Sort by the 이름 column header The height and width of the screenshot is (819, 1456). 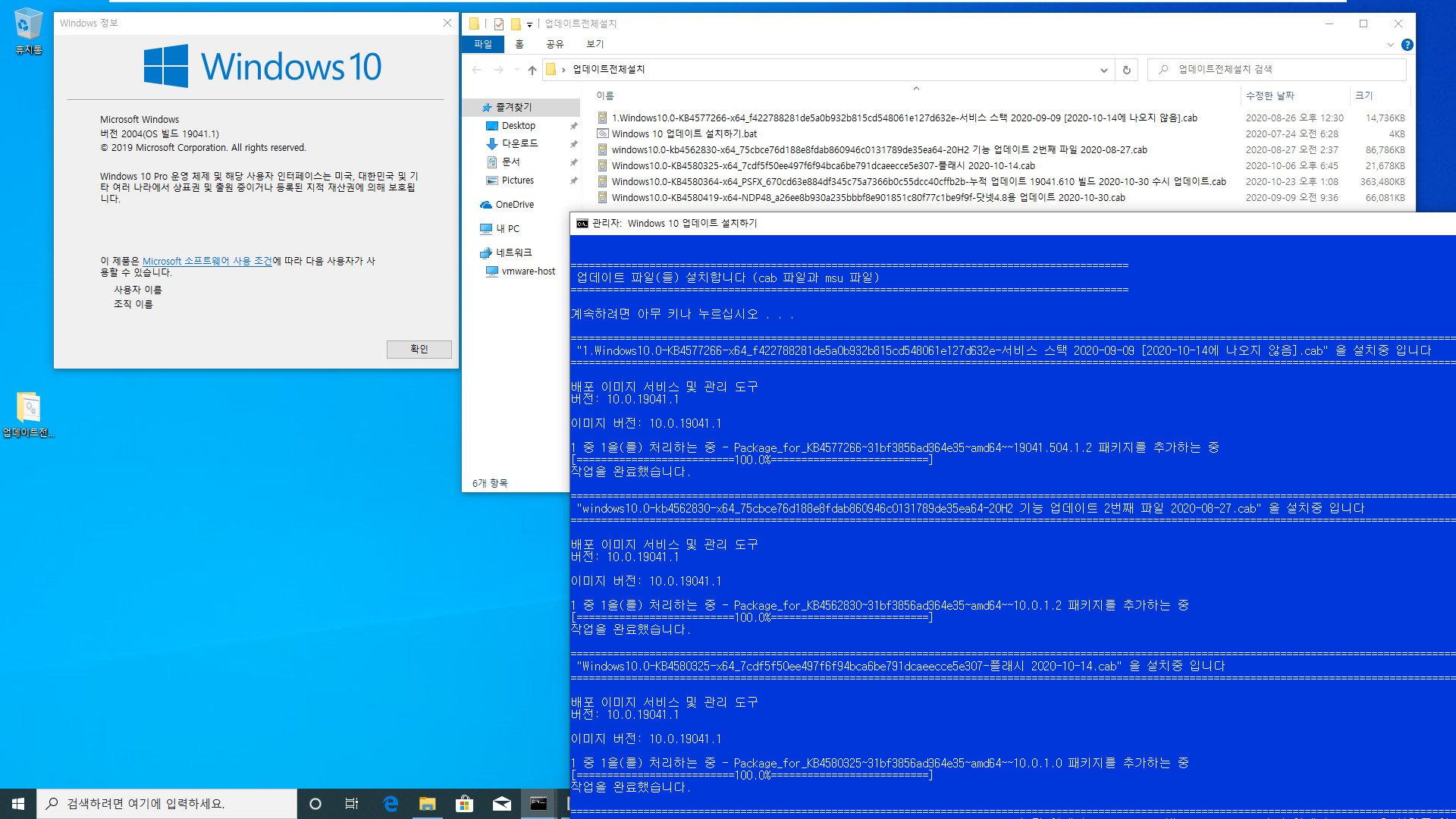pyautogui.click(x=605, y=96)
